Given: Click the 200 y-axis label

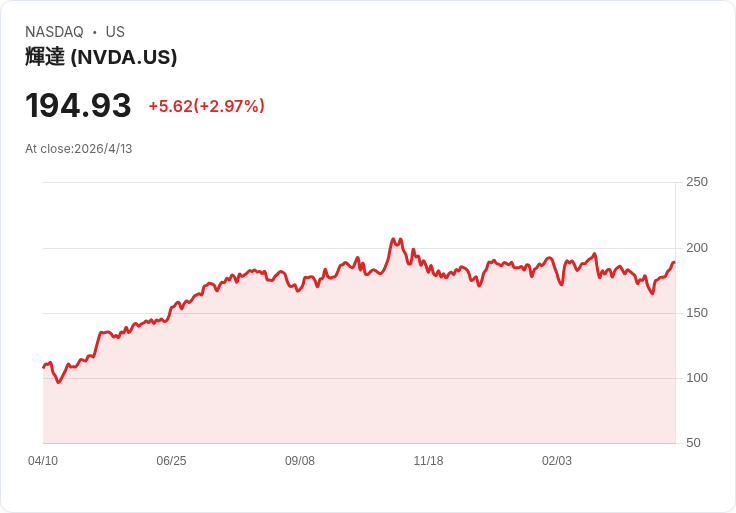Looking at the screenshot, I should pyautogui.click(x=696, y=247).
